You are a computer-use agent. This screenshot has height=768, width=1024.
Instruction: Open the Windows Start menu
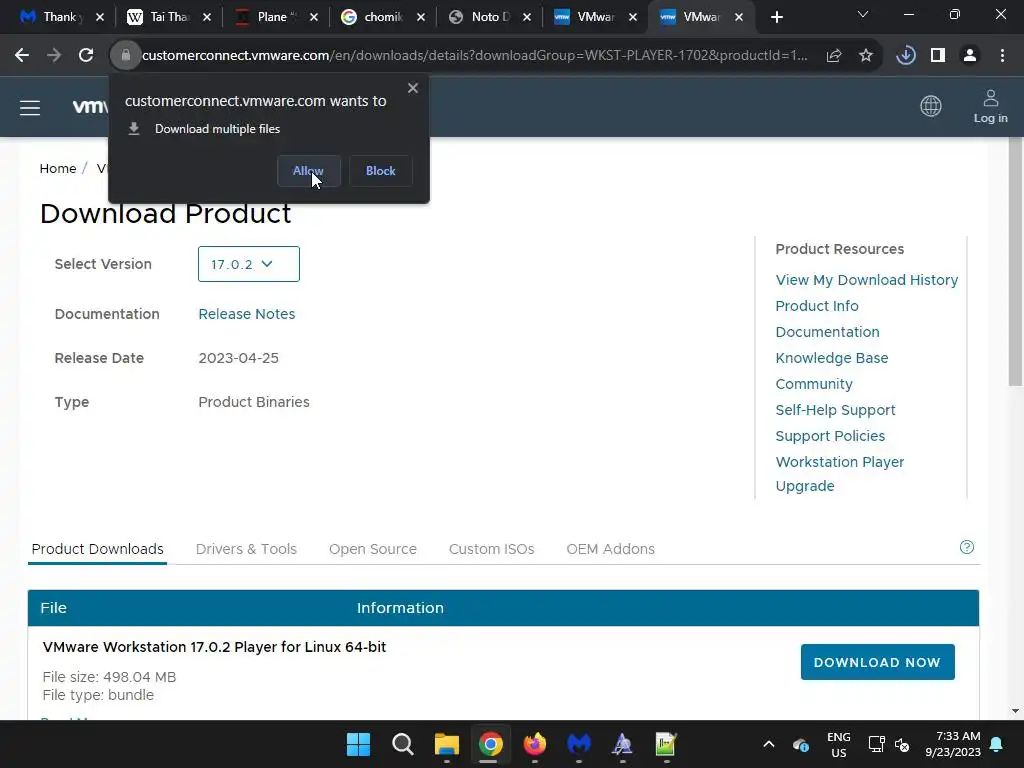point(359,744)
